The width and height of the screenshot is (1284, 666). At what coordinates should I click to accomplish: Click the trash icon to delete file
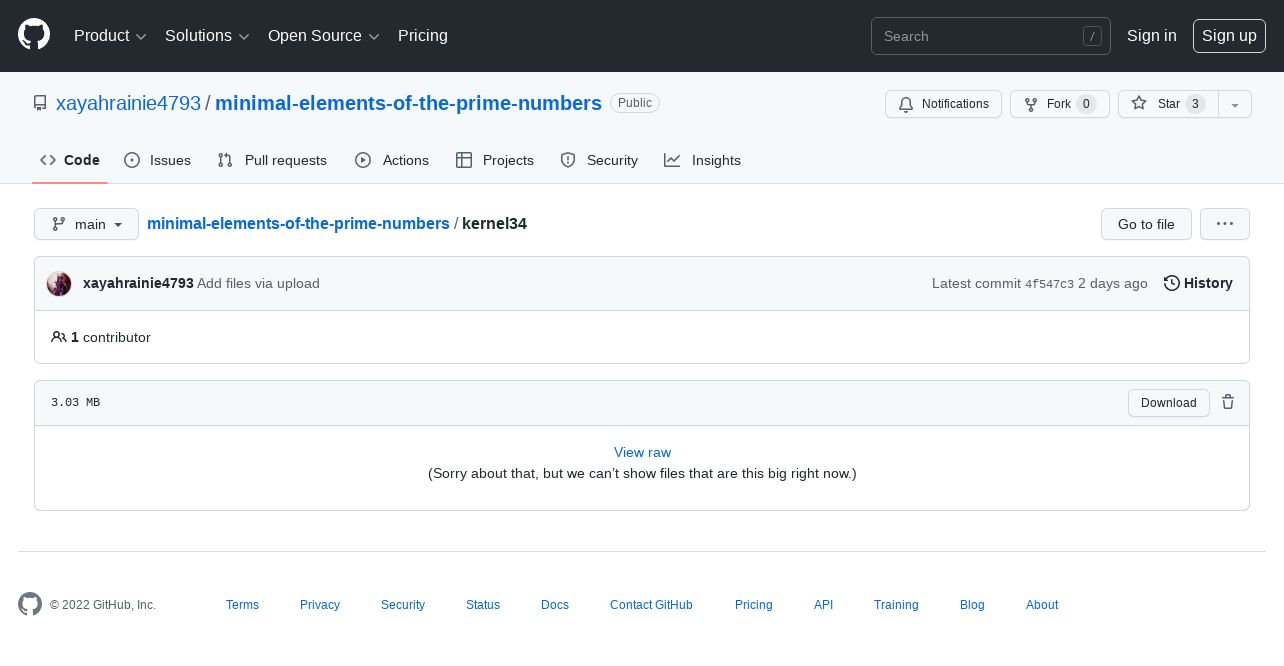[1228, 402]
